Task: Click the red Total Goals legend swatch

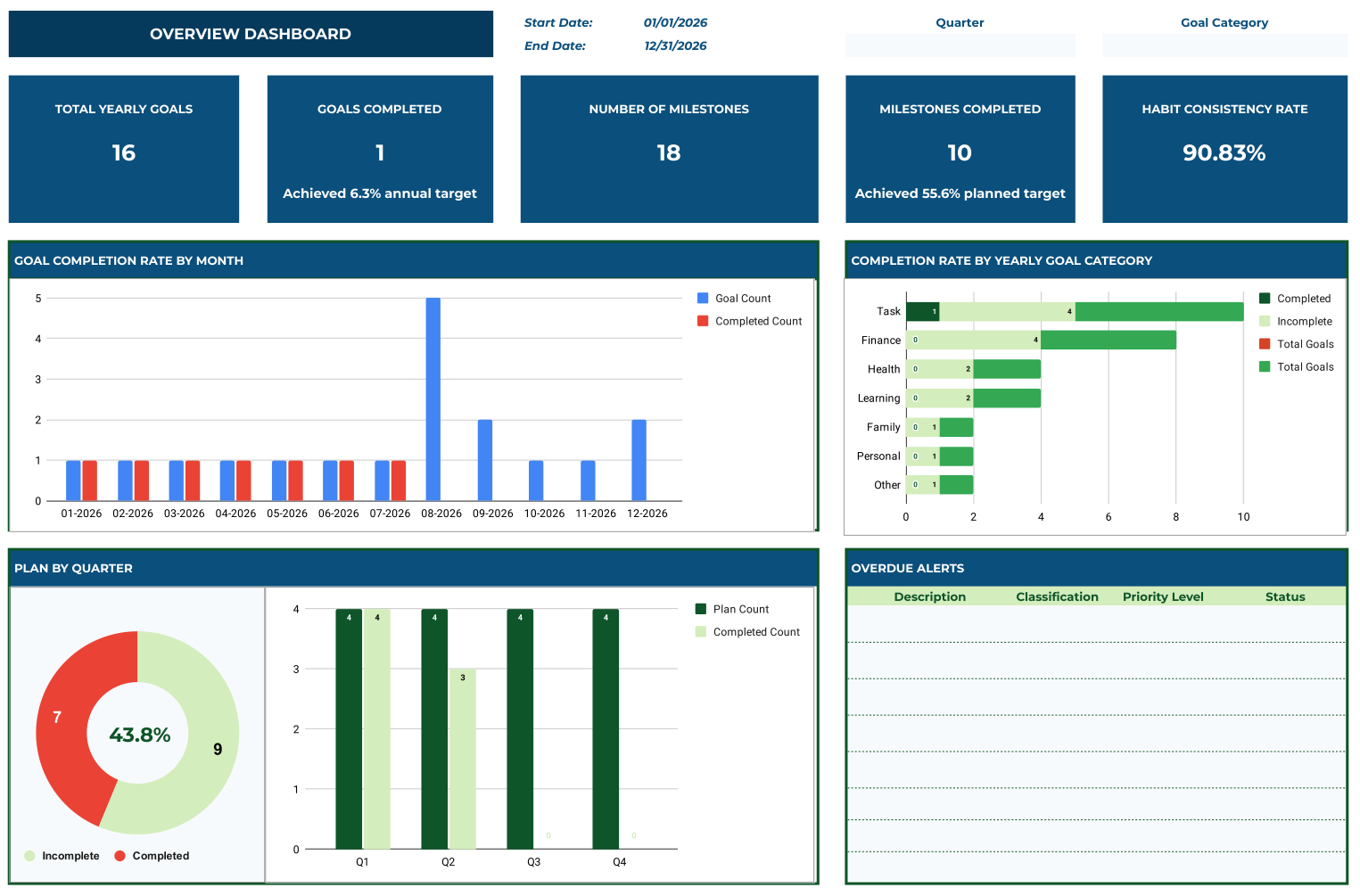Action: (x=1265, y=343)
